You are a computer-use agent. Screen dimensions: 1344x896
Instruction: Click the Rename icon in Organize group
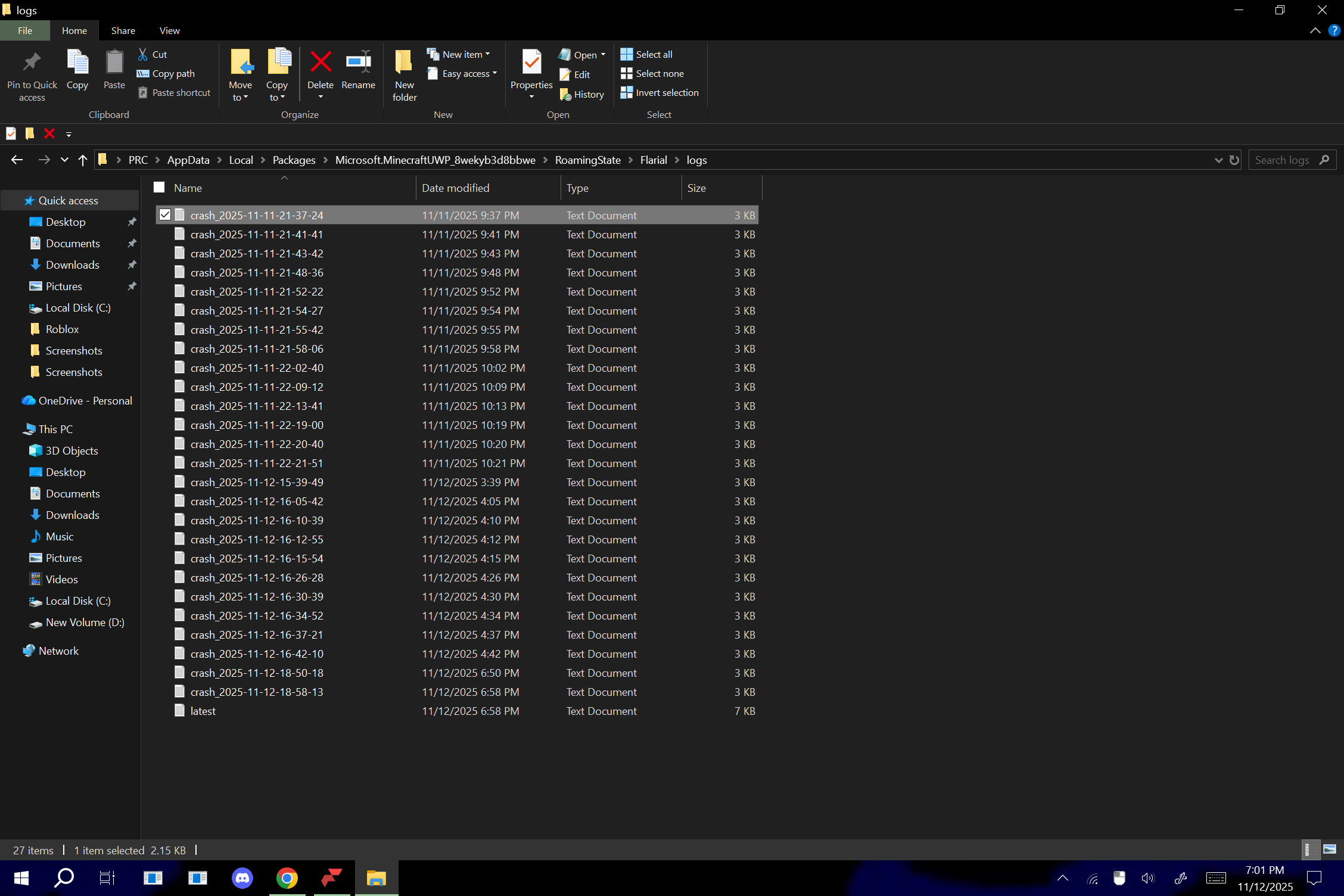point(358,62)
